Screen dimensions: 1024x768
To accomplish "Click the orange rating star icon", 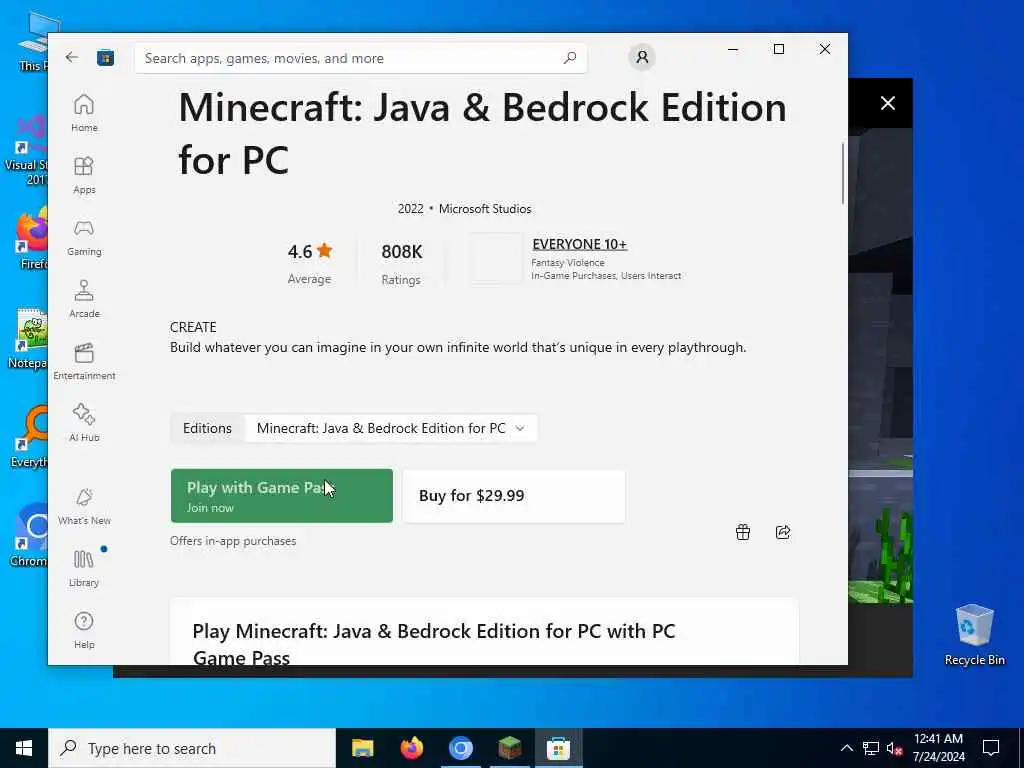I will click(x=325, y=250).
